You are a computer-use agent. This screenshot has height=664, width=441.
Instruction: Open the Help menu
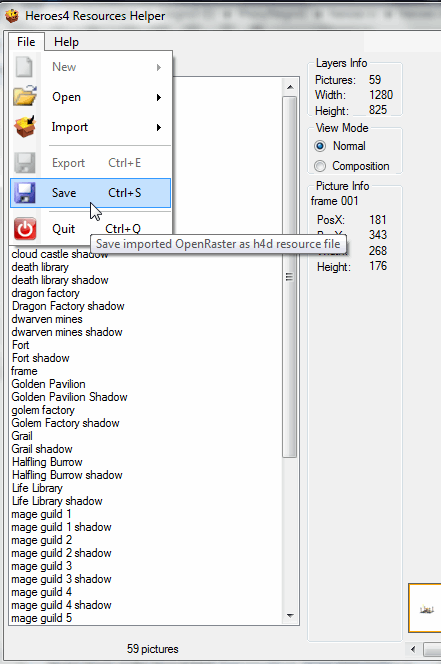pyautogui.click(x=66, y=42)
